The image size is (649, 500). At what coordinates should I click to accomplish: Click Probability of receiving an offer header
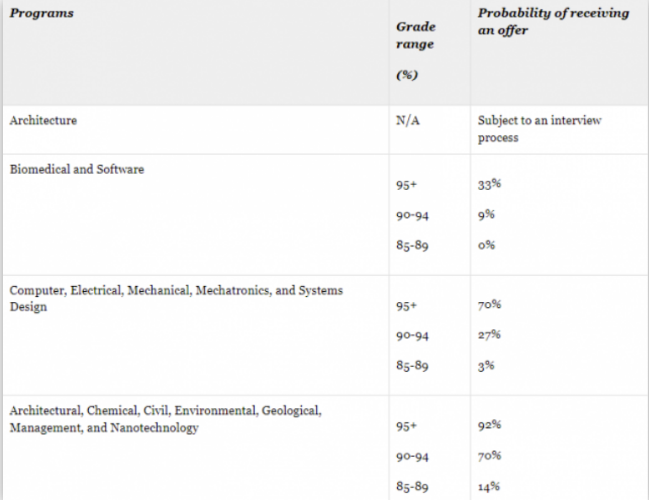[553, 22]
